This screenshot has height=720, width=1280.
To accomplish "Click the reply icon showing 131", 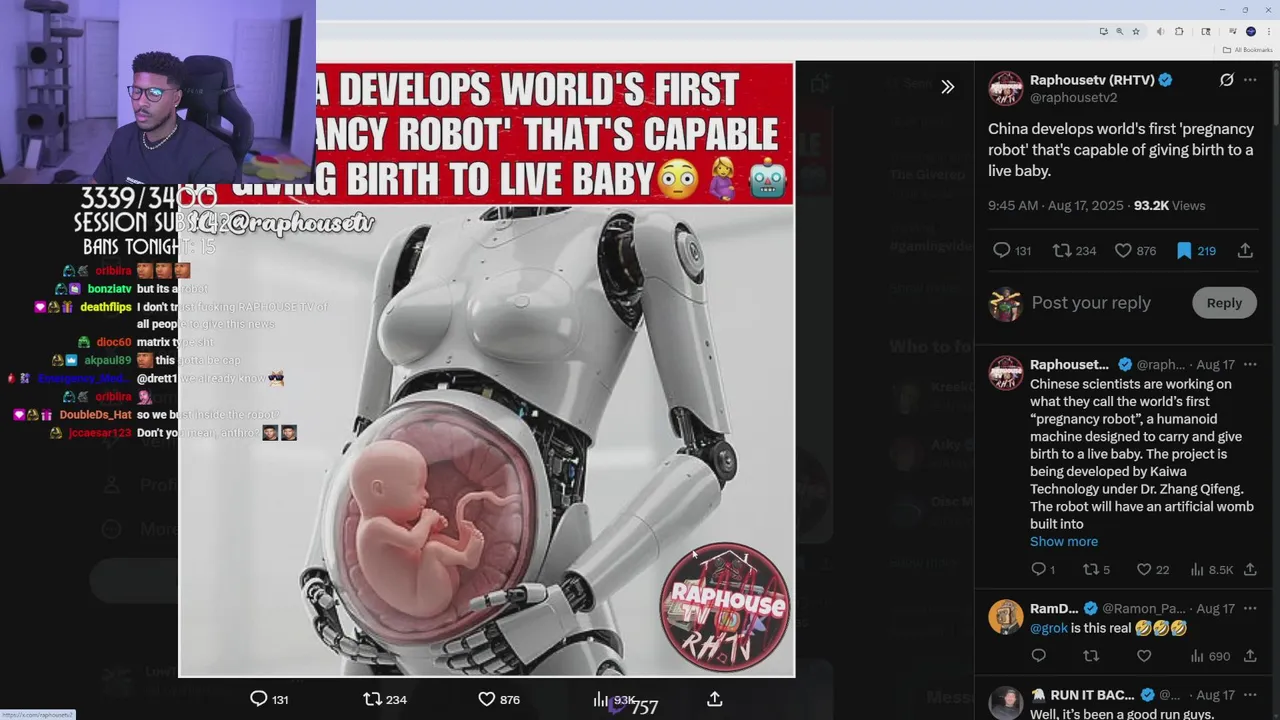I will click(x=1011, y=251).
